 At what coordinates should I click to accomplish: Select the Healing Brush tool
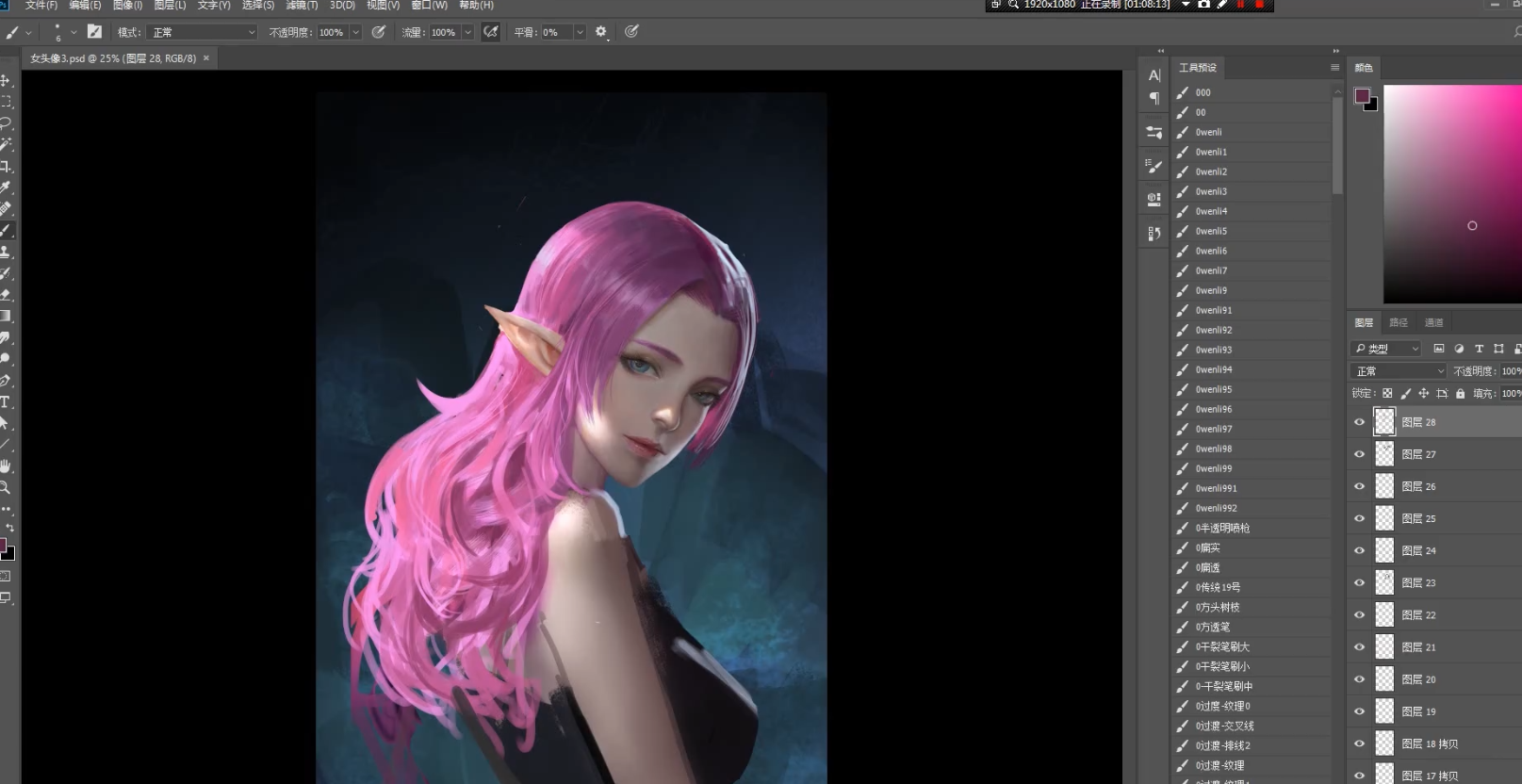(x=6, y=208)
